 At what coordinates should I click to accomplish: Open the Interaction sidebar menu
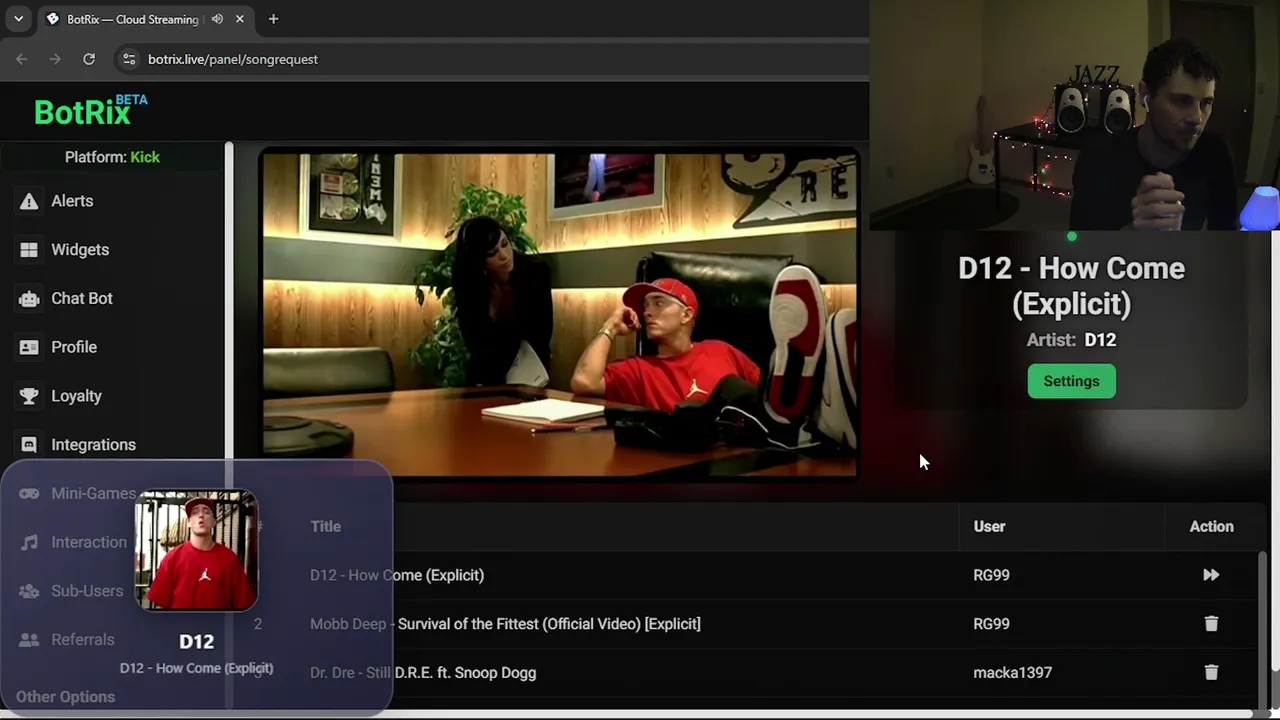pos(75,542)
